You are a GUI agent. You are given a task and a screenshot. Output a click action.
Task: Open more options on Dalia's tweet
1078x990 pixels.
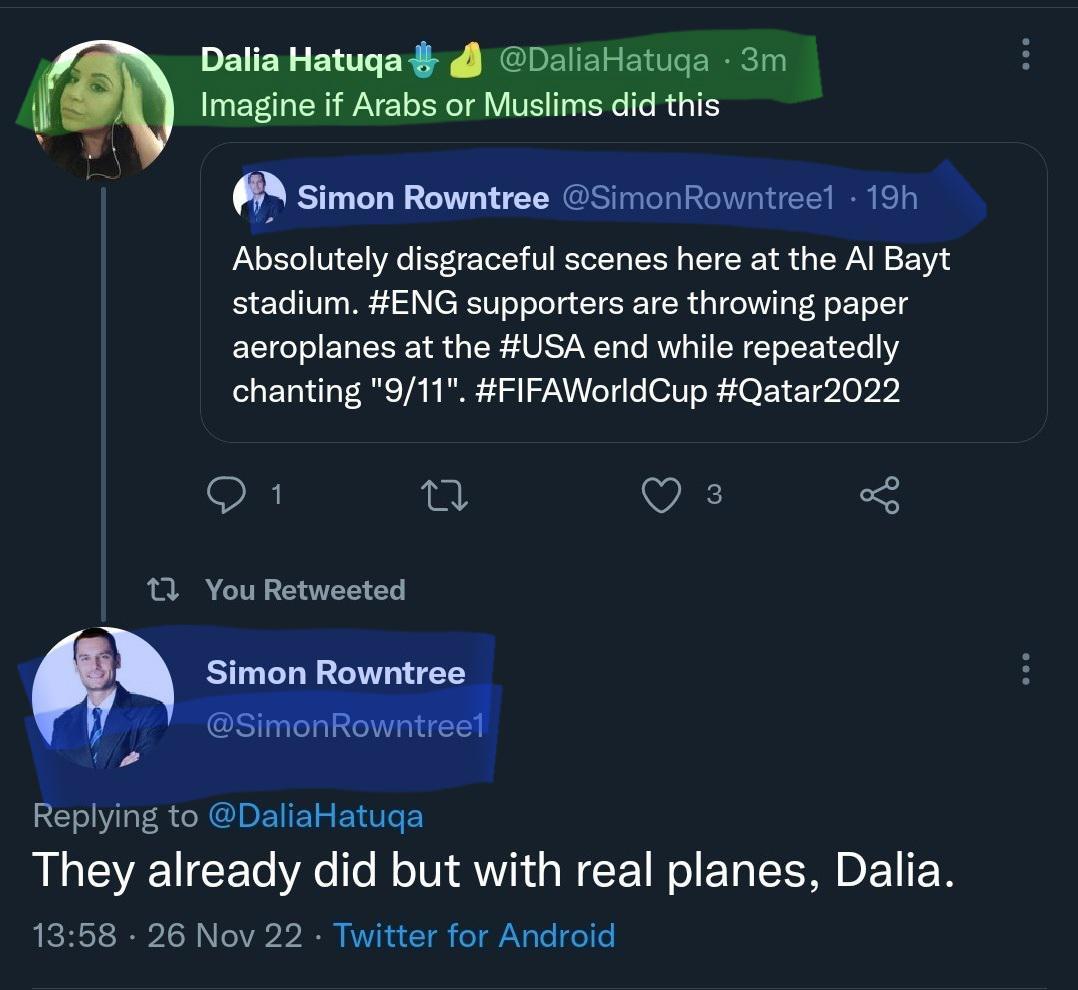(x=1025, y=54)
